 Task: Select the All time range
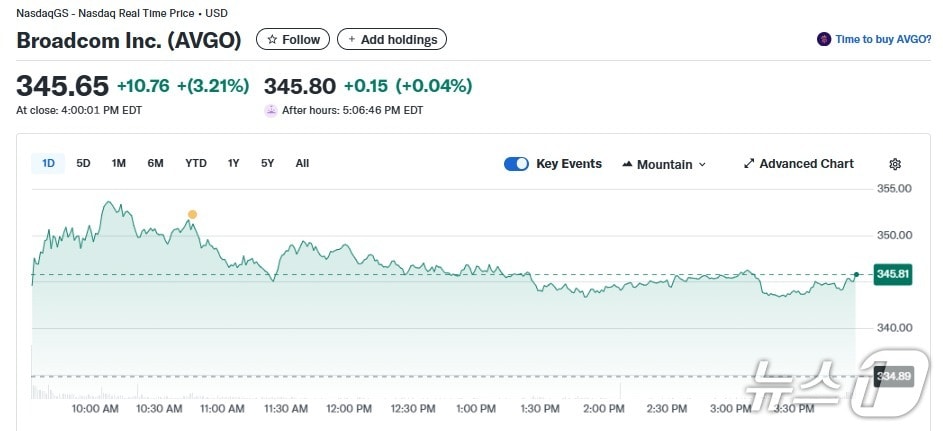tap(302, 163)
